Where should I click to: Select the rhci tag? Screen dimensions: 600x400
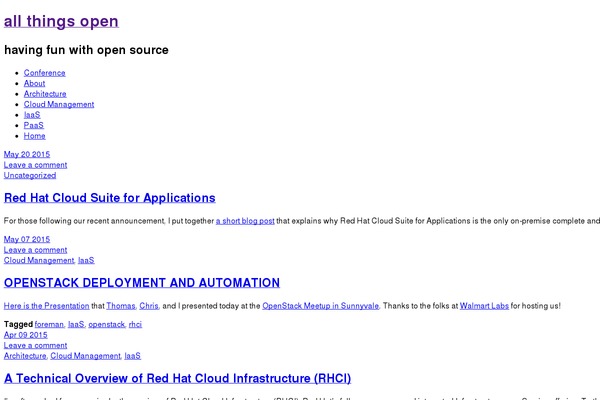[x=135, y=324]
